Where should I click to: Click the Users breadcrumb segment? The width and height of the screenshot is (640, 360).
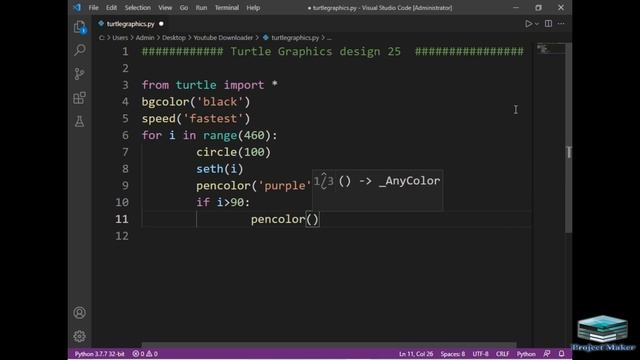click(120, 38)
